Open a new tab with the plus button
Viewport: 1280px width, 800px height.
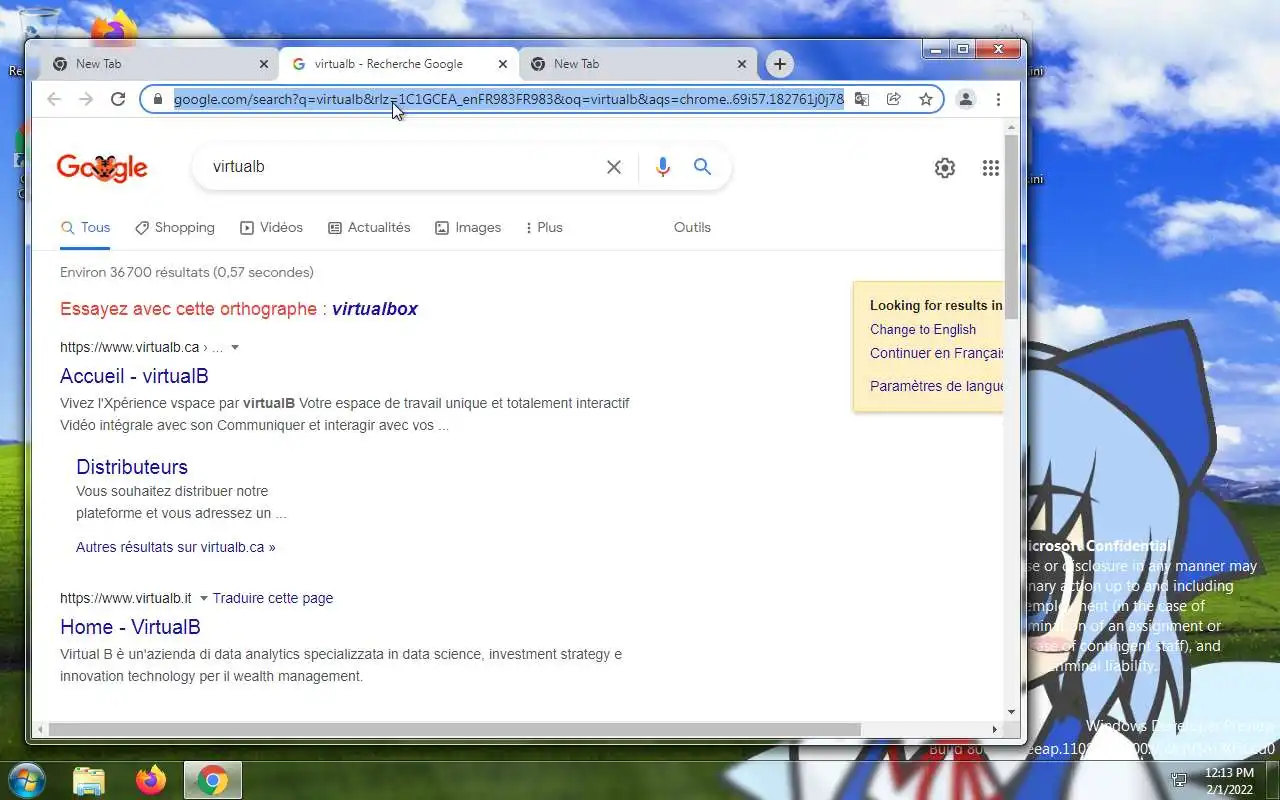click(780, 64)
